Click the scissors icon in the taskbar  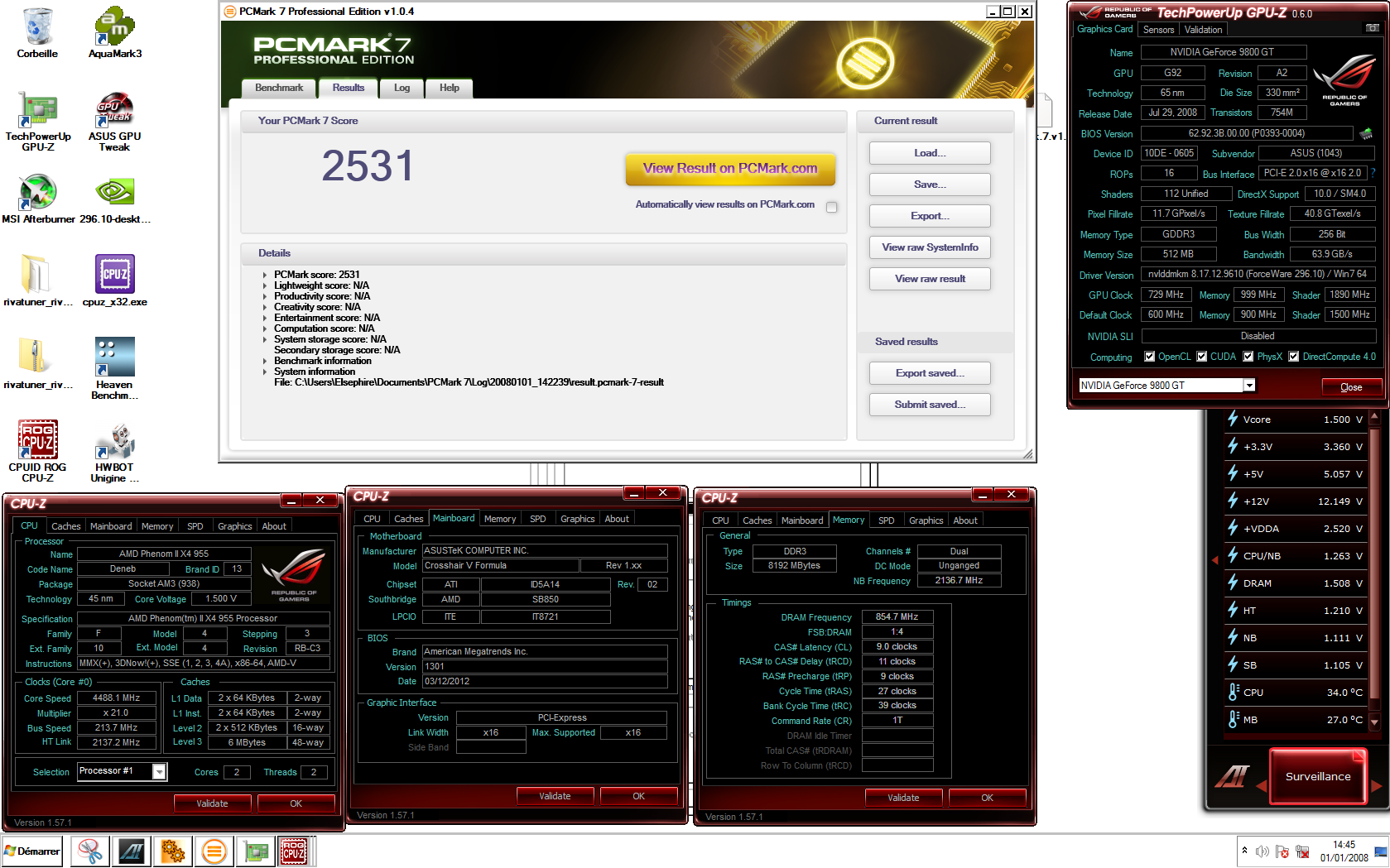(90, 851)
